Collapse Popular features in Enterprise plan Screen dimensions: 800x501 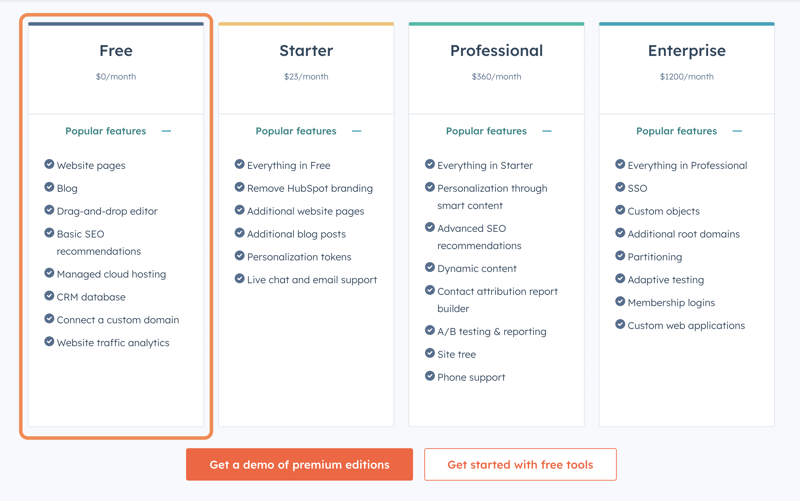pos(737,131)
